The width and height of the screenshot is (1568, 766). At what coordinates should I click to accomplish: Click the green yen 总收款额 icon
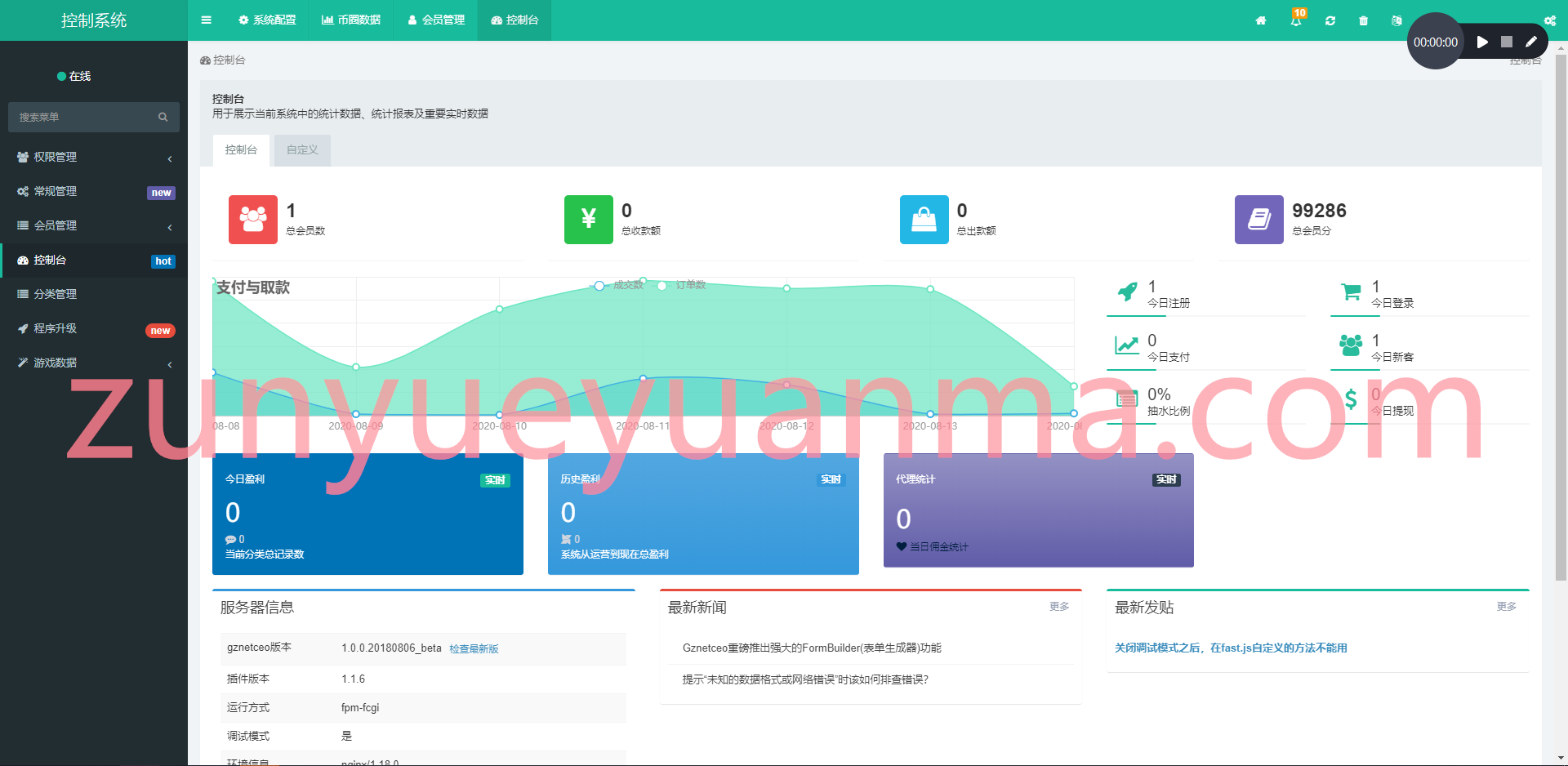tap(589, 219)
